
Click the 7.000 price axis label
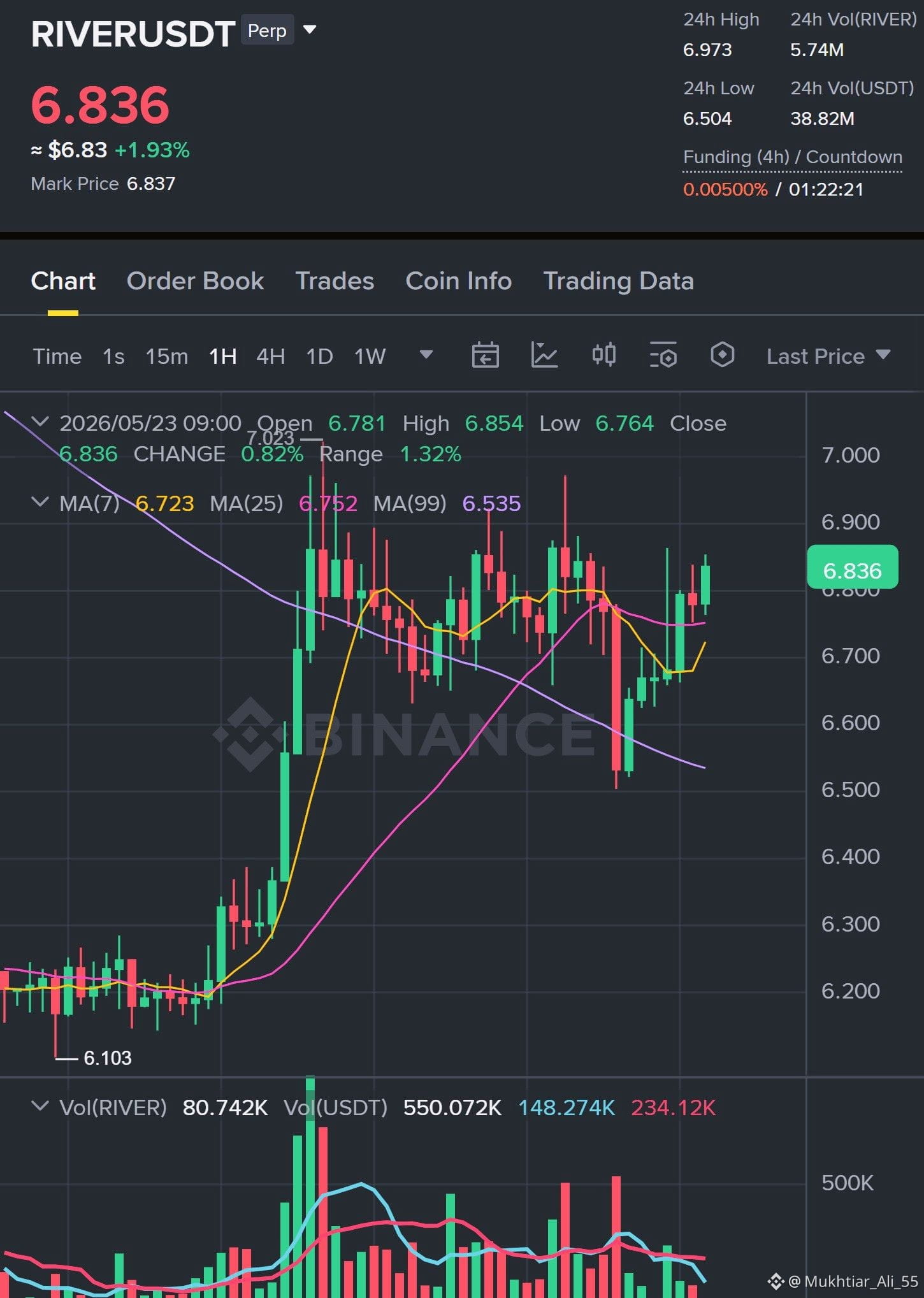coord(851,455)
